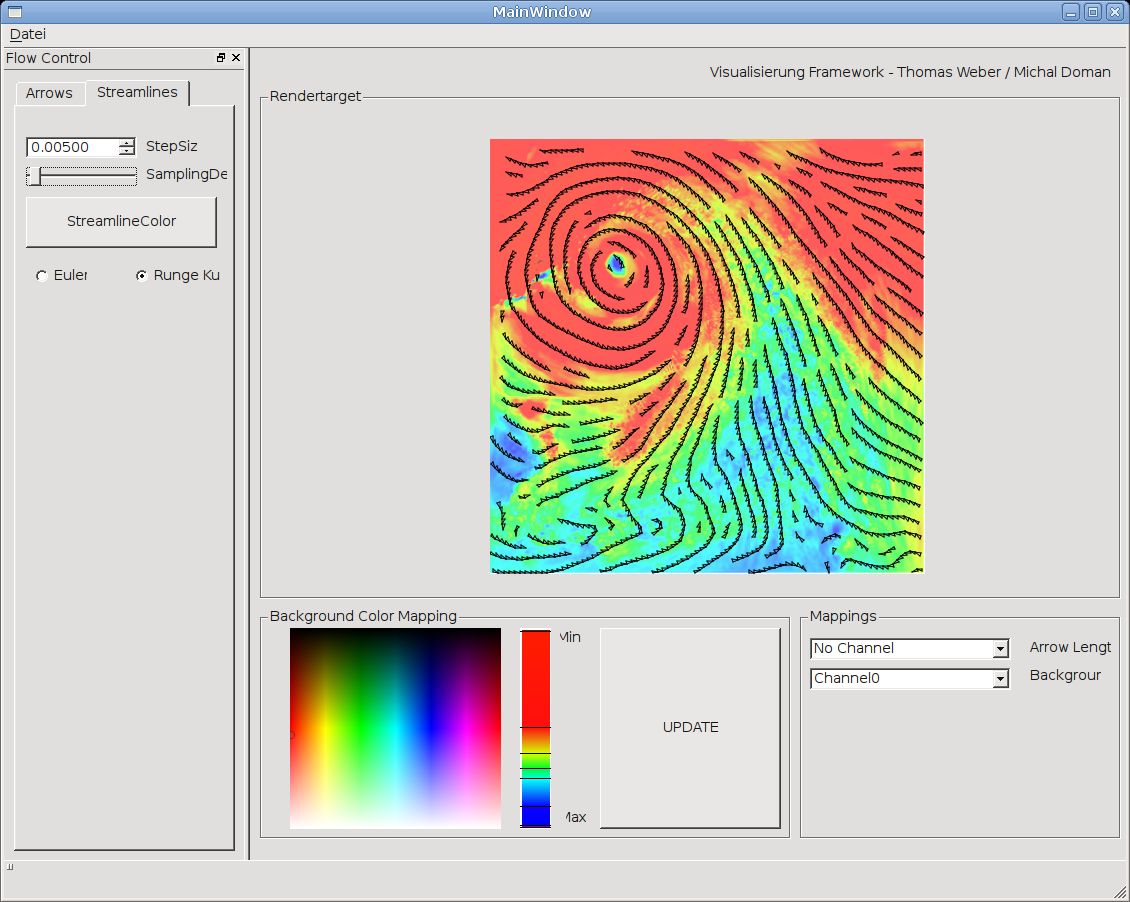Switch to the Streamlines tab
1130x902 pixels.
click(x=137, y=92)
